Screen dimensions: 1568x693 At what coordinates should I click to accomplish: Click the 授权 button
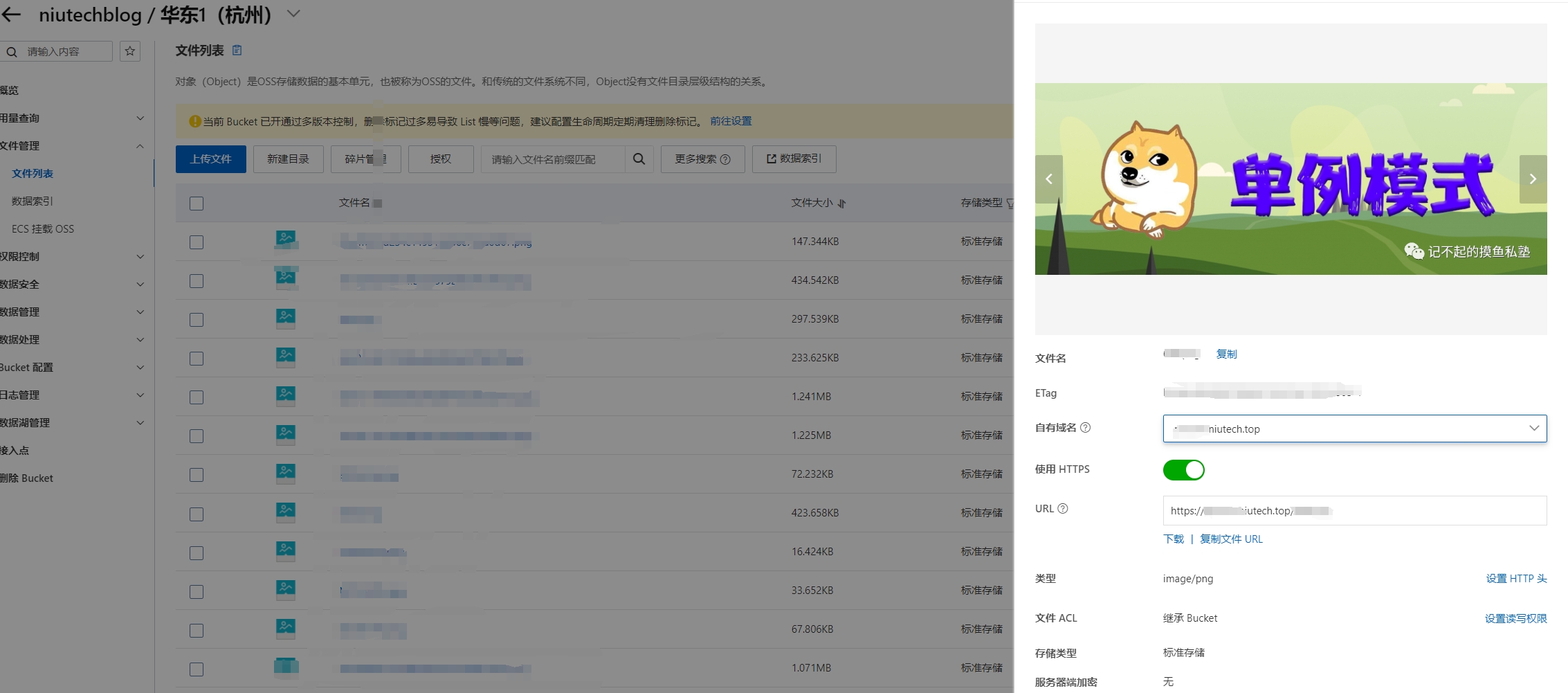pos(441,159)
